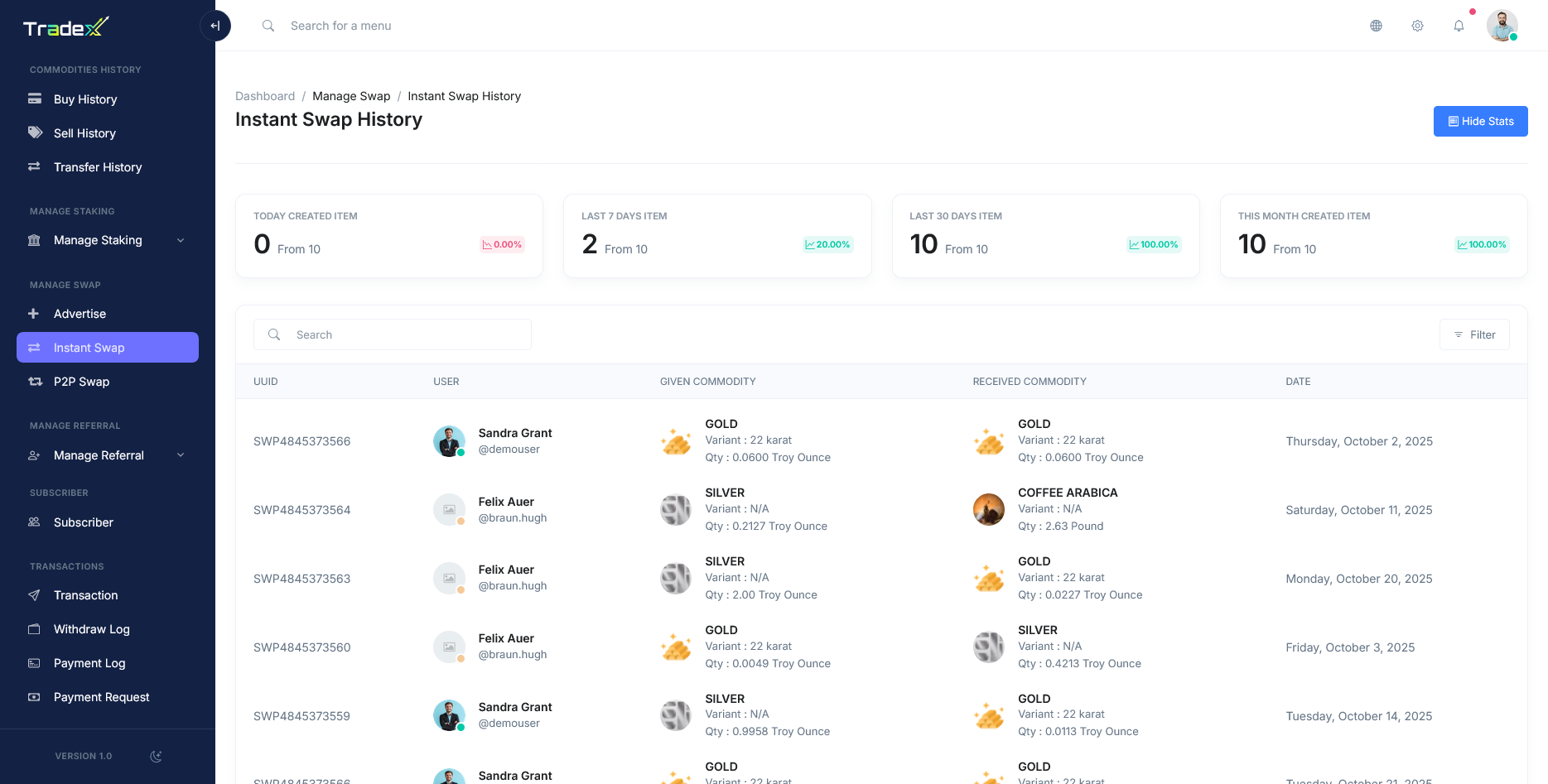Image resolution: width=1548 pixels, height=784 pixels.
Task: Open the language globe icon
Action: (x=1376, y=26)
